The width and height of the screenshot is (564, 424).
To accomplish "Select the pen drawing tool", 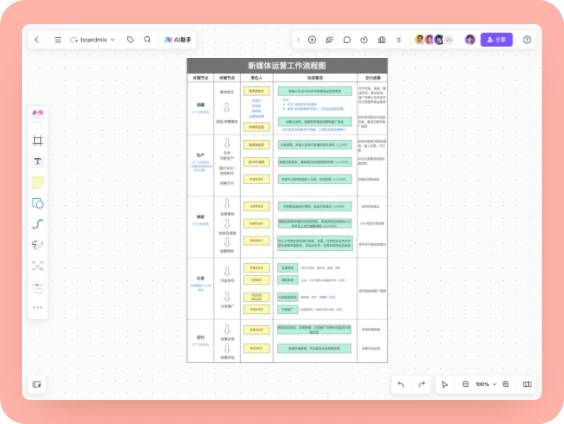I will pos(38,245).
